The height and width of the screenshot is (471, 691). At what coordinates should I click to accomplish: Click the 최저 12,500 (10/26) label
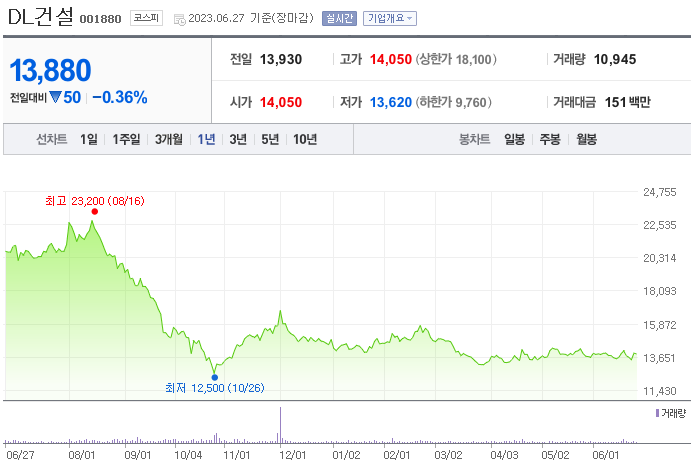tap(215, 388)
